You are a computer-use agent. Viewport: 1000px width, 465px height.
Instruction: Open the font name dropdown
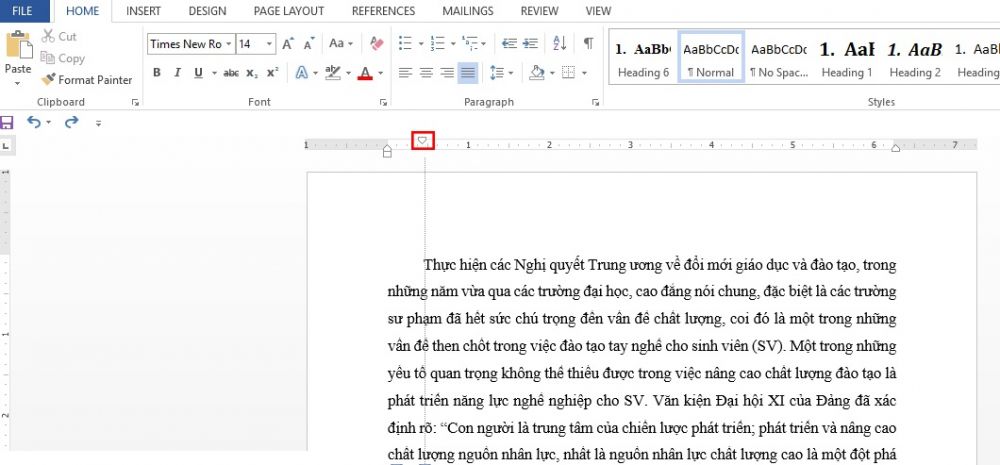[x=229, y=44]
